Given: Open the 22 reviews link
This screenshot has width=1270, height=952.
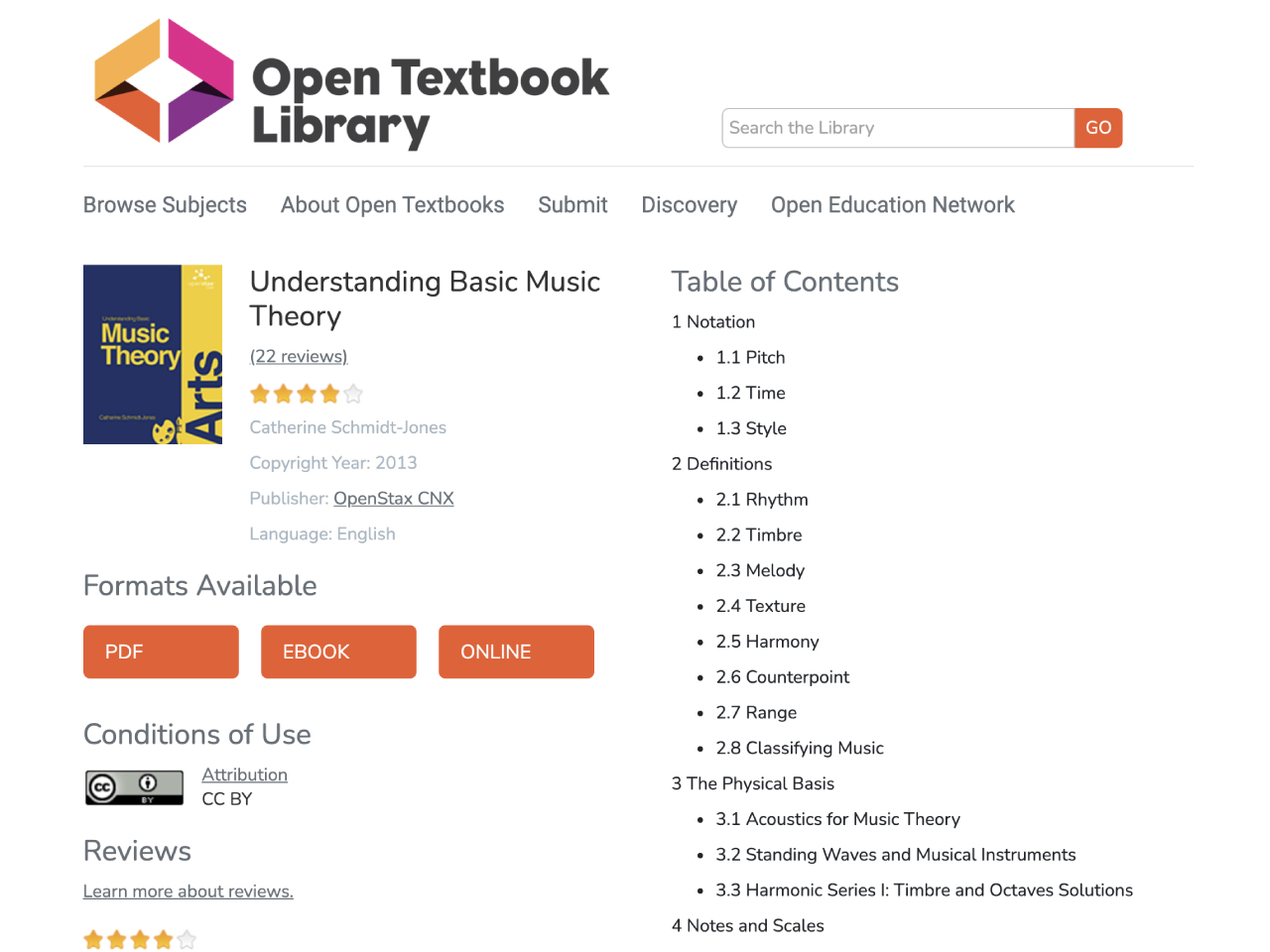Looking at the screenshot, I should click(x=299, y=356).
